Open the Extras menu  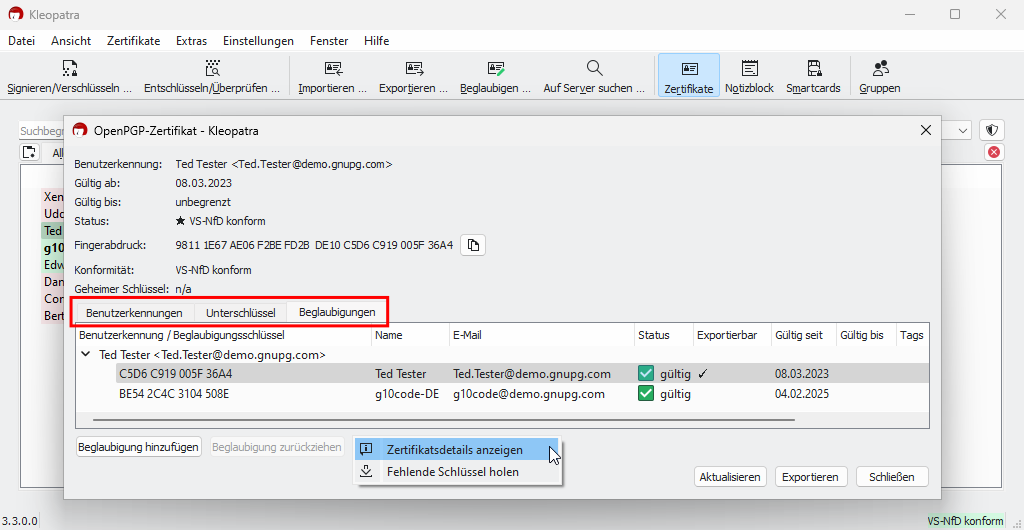191,41
